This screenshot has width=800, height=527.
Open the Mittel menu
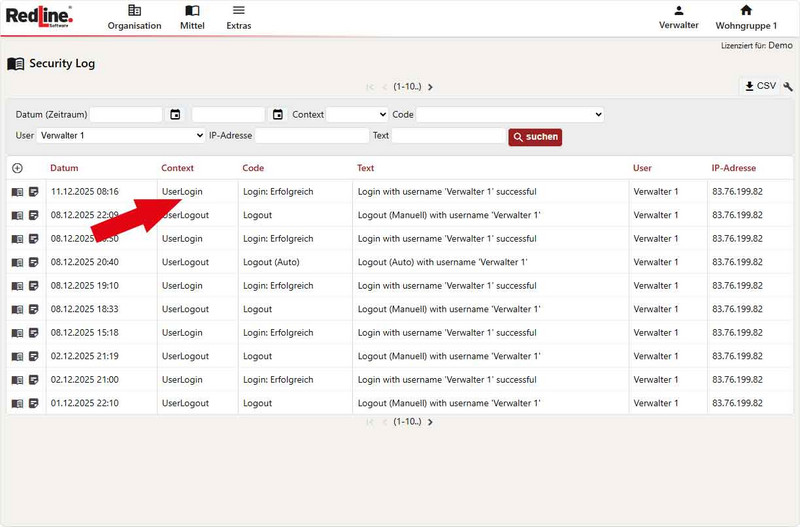click(x=192, y=17)
